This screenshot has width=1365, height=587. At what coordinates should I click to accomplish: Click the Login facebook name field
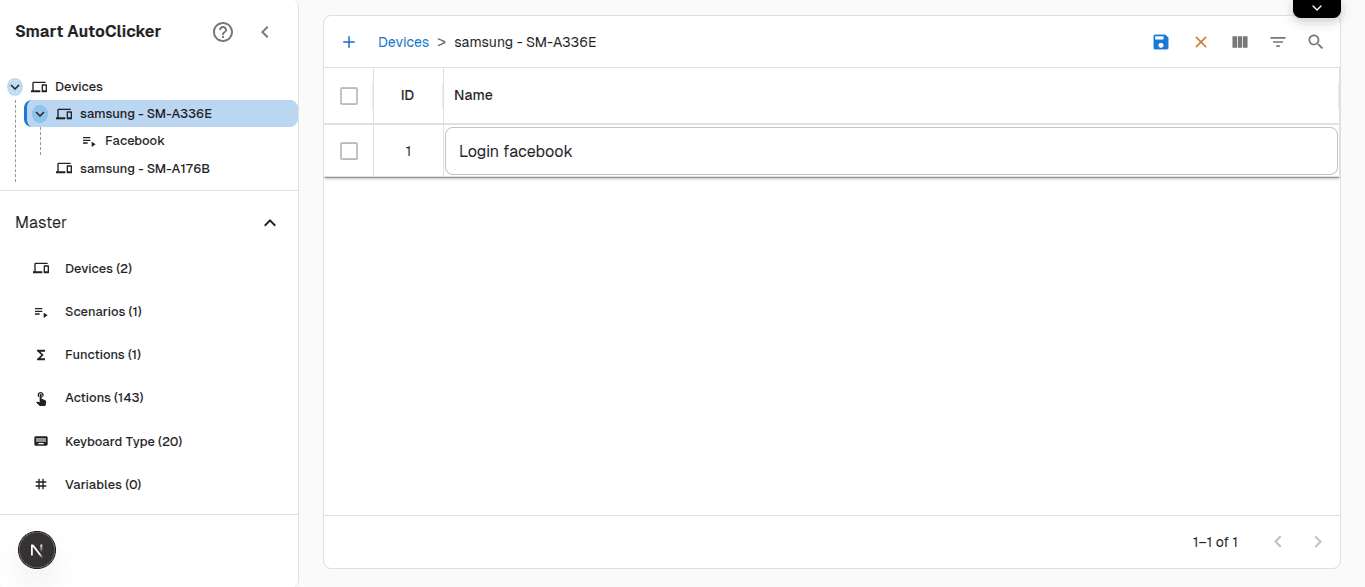click(x=890, y=152)
